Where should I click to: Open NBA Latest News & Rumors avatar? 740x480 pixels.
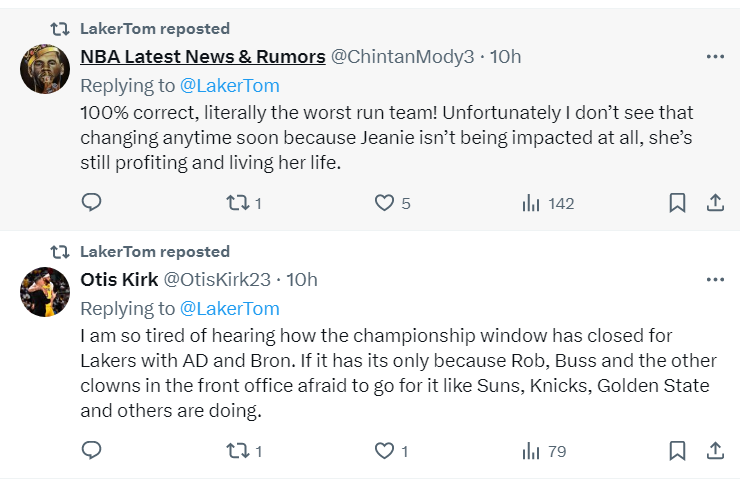pyautogui.click(x=45, y=68)
